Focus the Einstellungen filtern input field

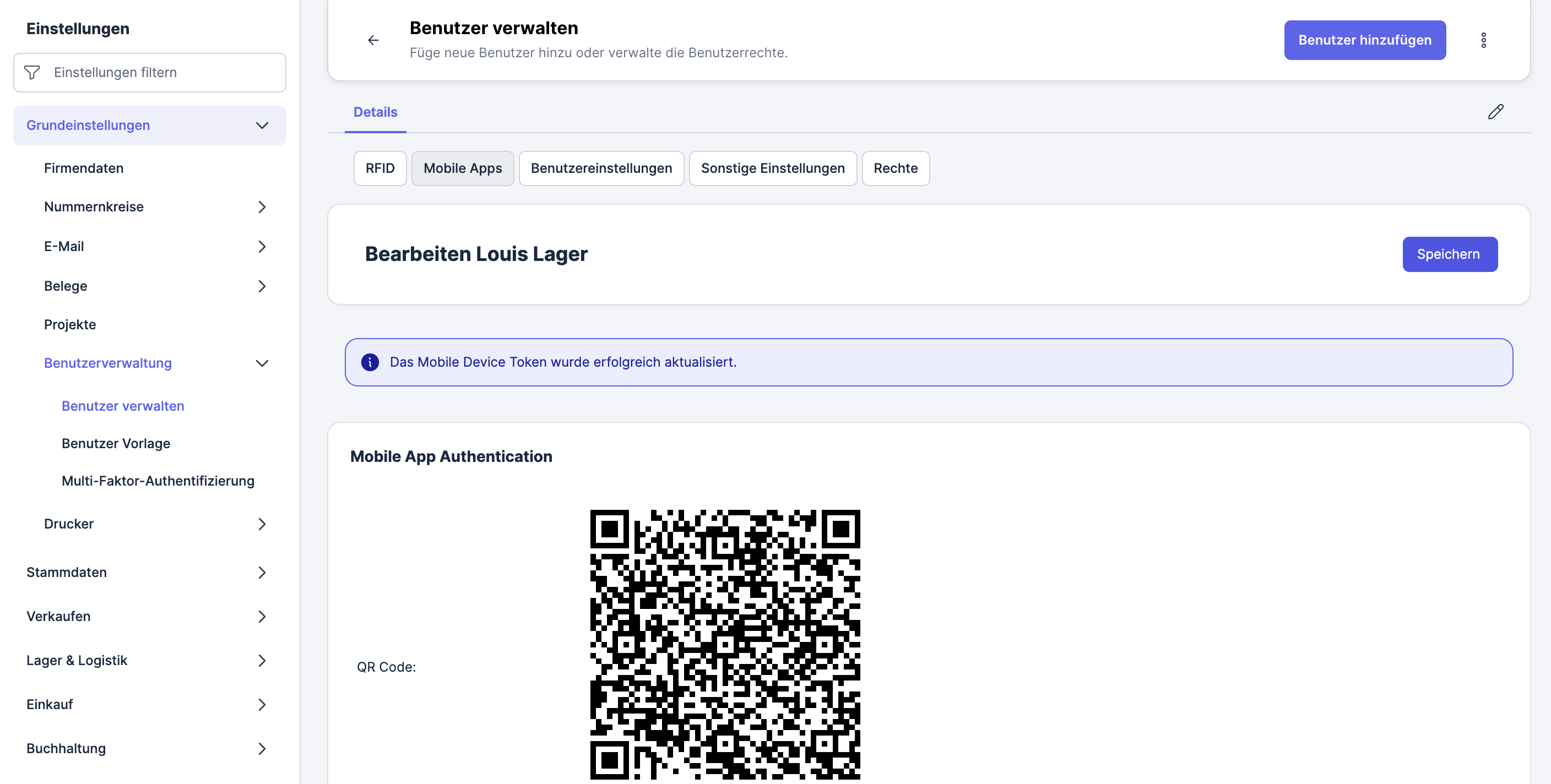(x=162, y=73)
